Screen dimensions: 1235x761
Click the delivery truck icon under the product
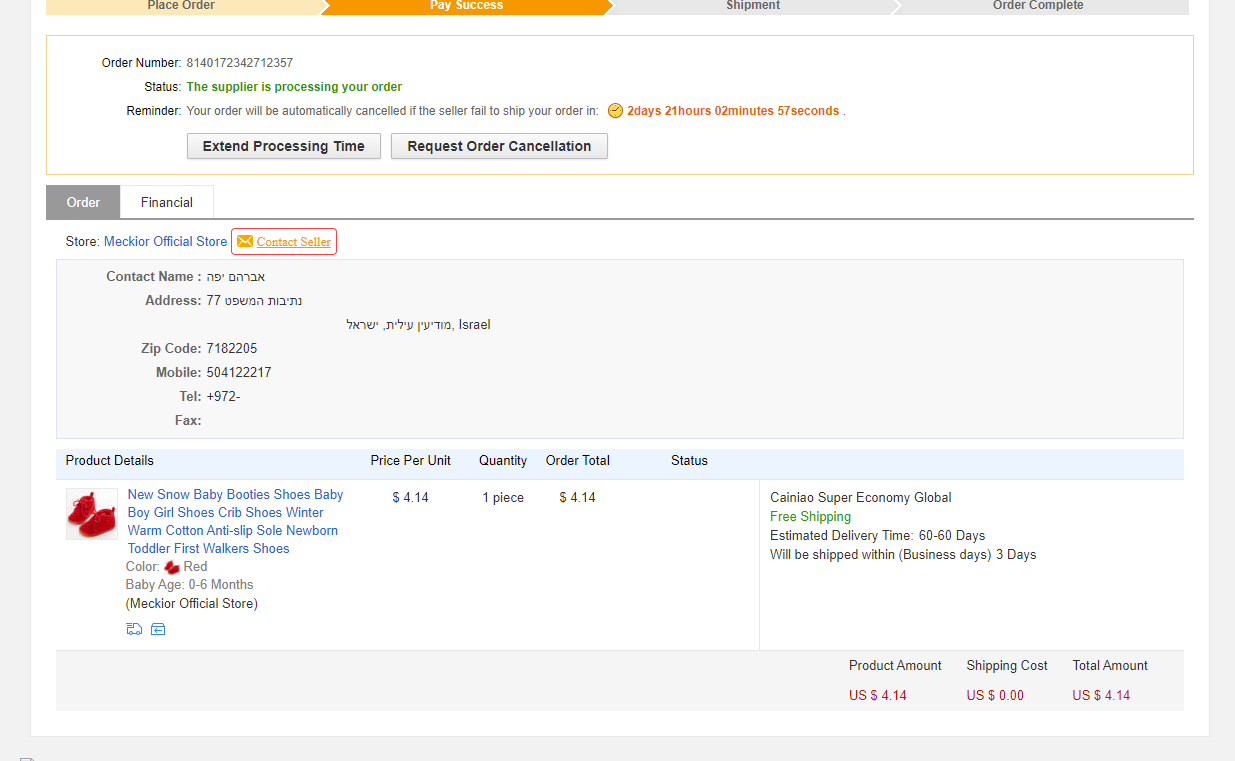[x=134, y=629]
